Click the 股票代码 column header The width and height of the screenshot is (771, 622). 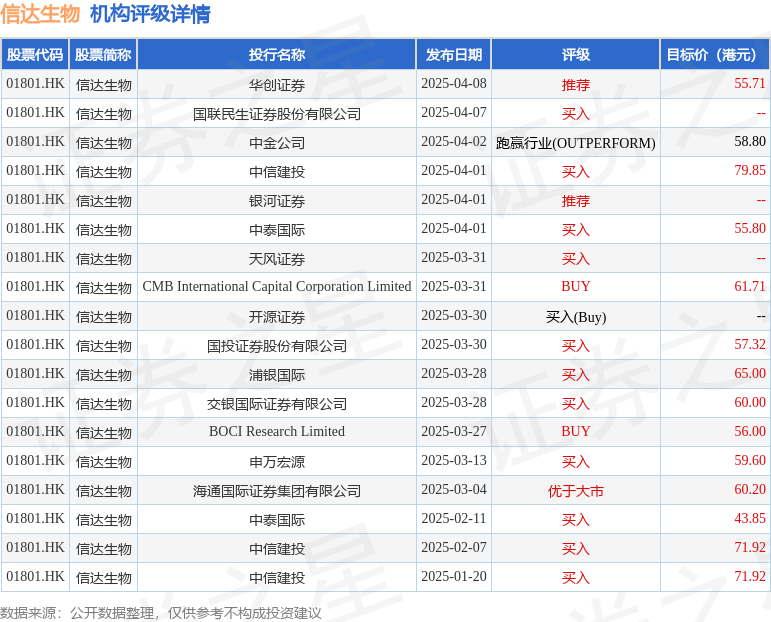[x=35, y=55]
